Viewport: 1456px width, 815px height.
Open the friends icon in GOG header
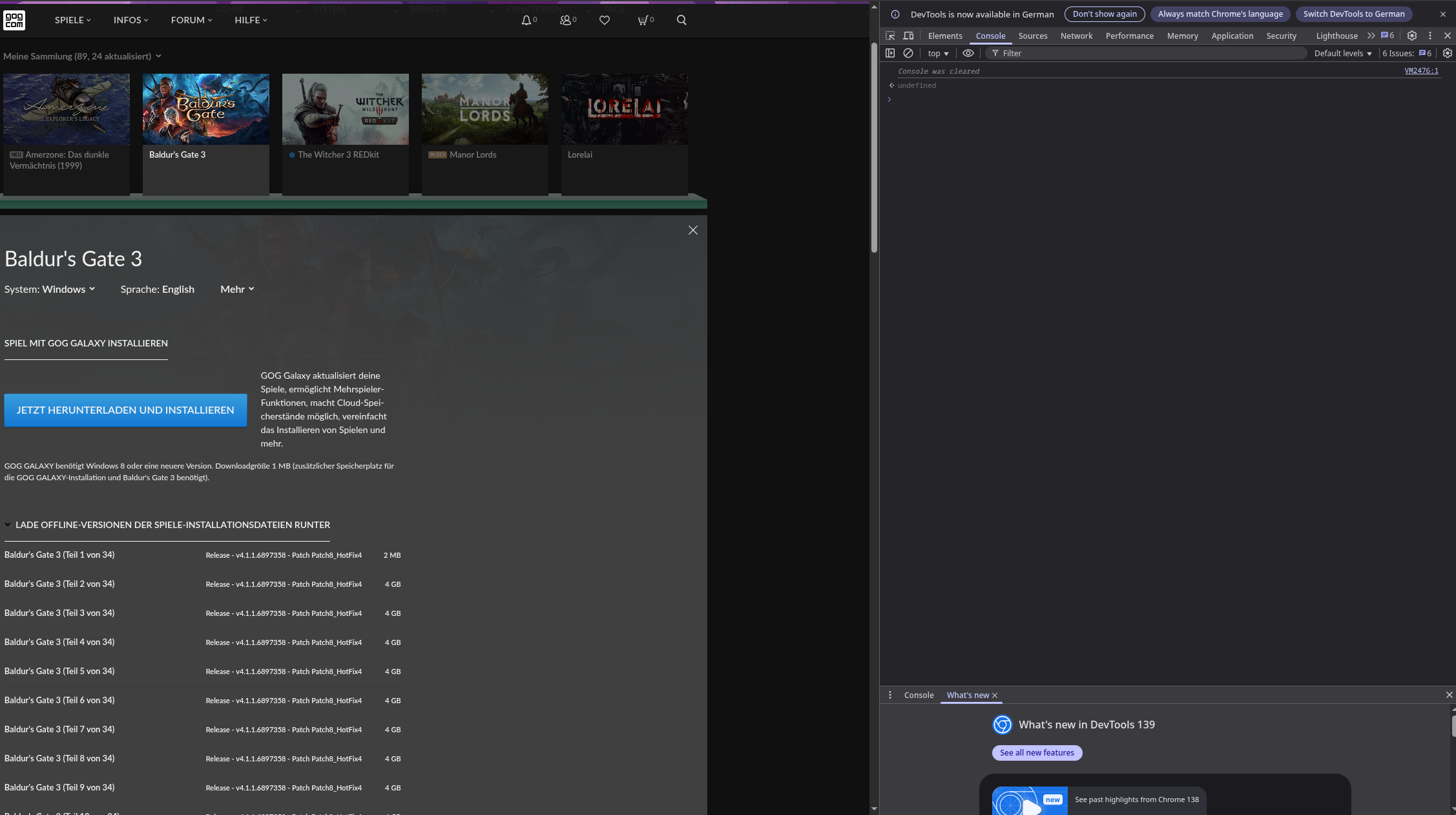tap(565, 20)
